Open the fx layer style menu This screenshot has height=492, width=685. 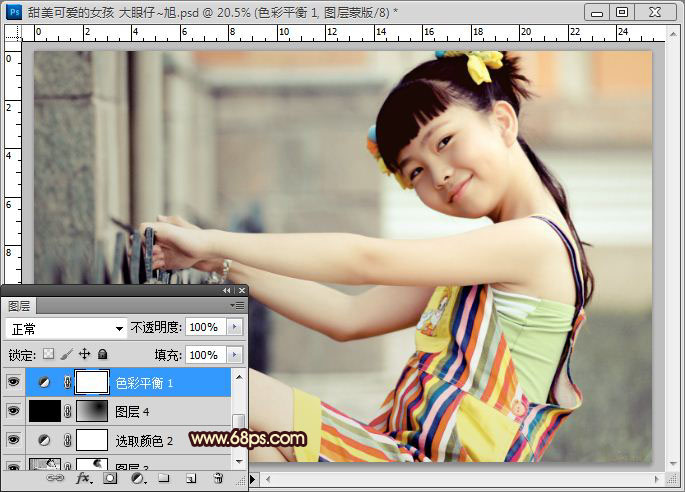[x=84, y=479]
